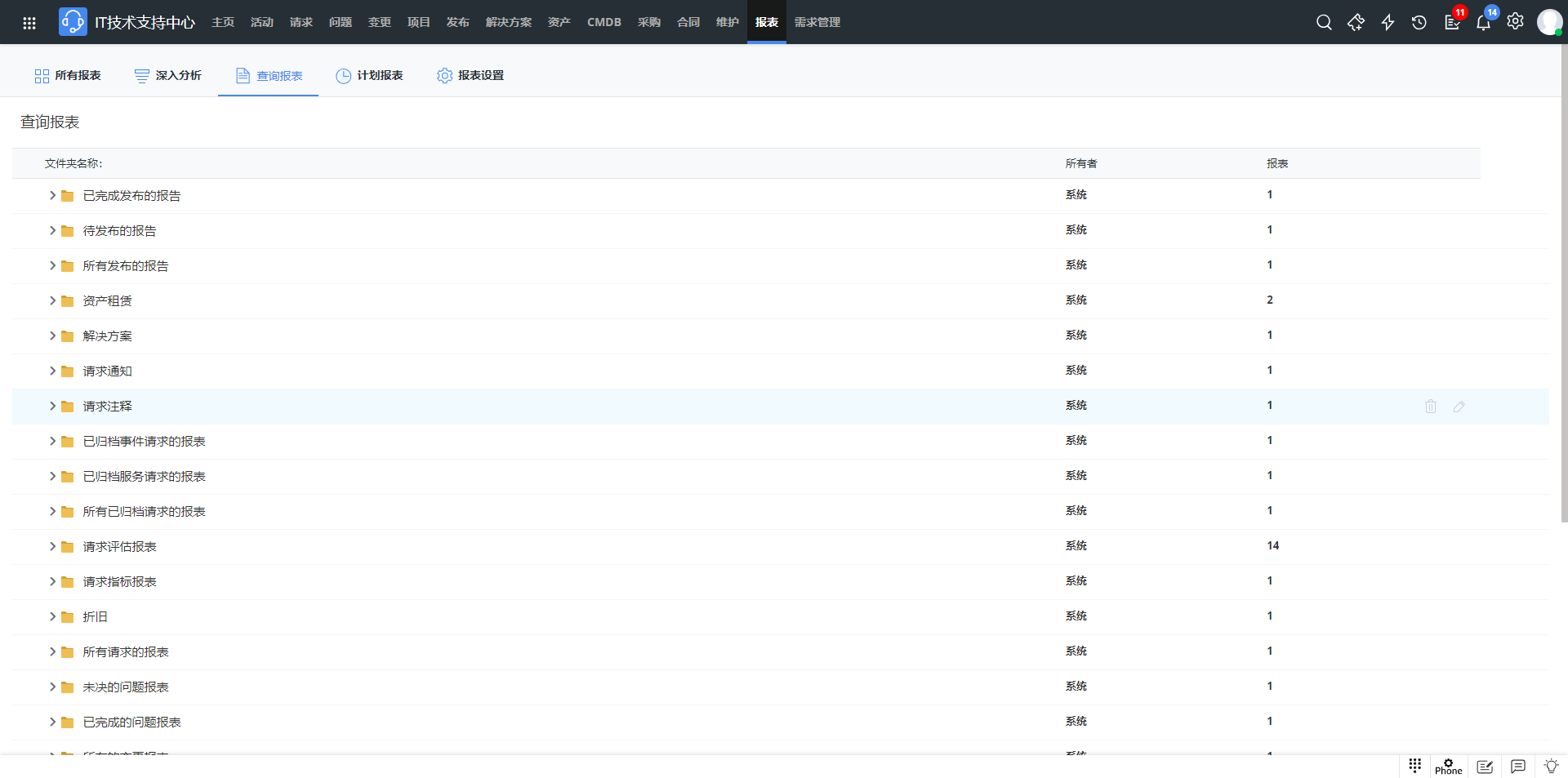Expand the 待发布的报告 folder chevron

(52, 230)
